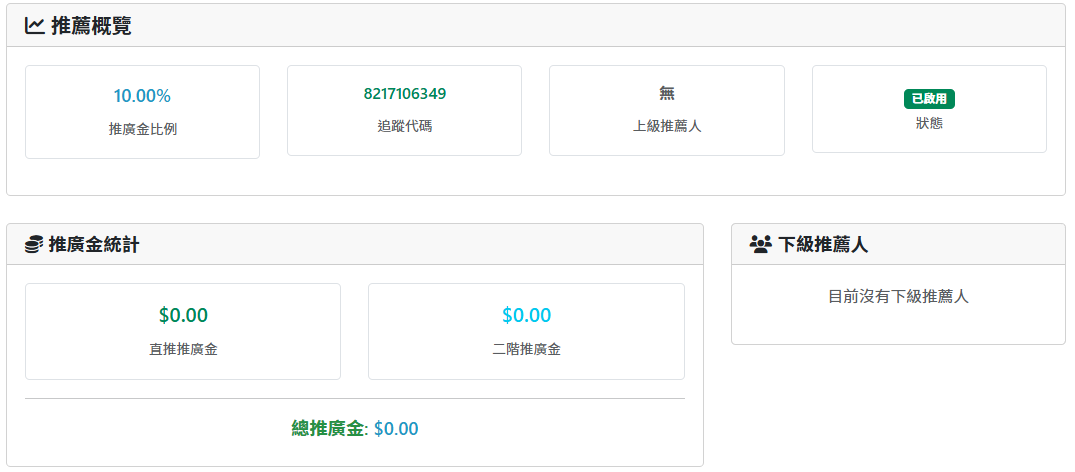Viewport: 1075px width, 472px height.
Task: Click the 直推推廣金 label
Action: [x=183, y=350]
